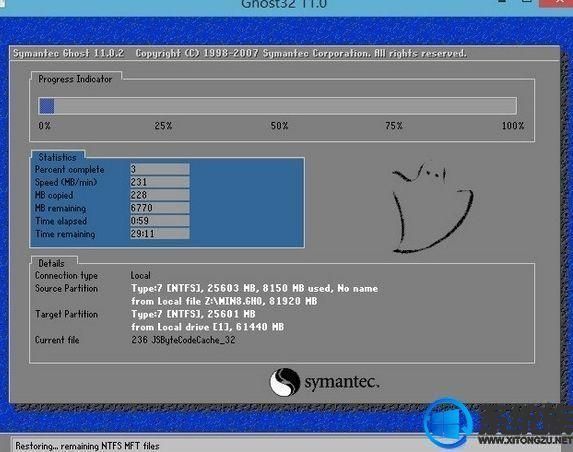
Task: Click the Statistics heading
Action: point(57,157)
